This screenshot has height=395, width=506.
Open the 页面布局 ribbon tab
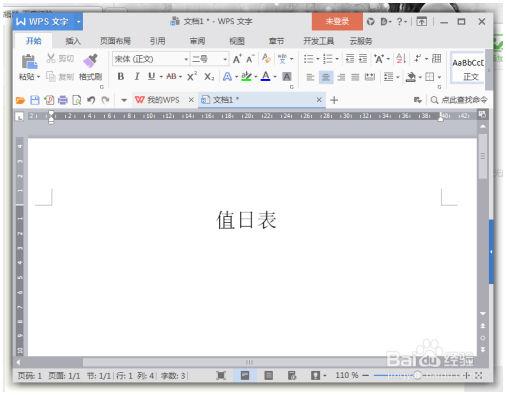coord(115,41)
